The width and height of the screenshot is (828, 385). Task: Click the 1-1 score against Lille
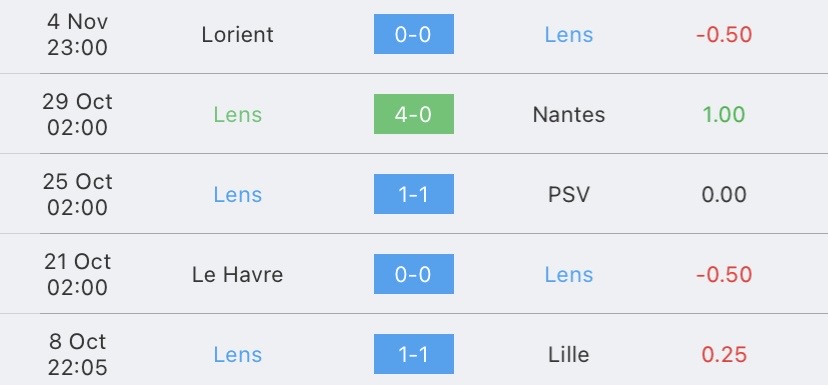413,354
